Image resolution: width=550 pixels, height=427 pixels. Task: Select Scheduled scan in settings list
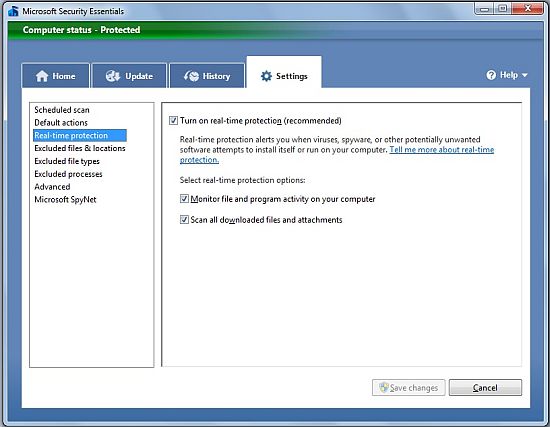(62, 110)
